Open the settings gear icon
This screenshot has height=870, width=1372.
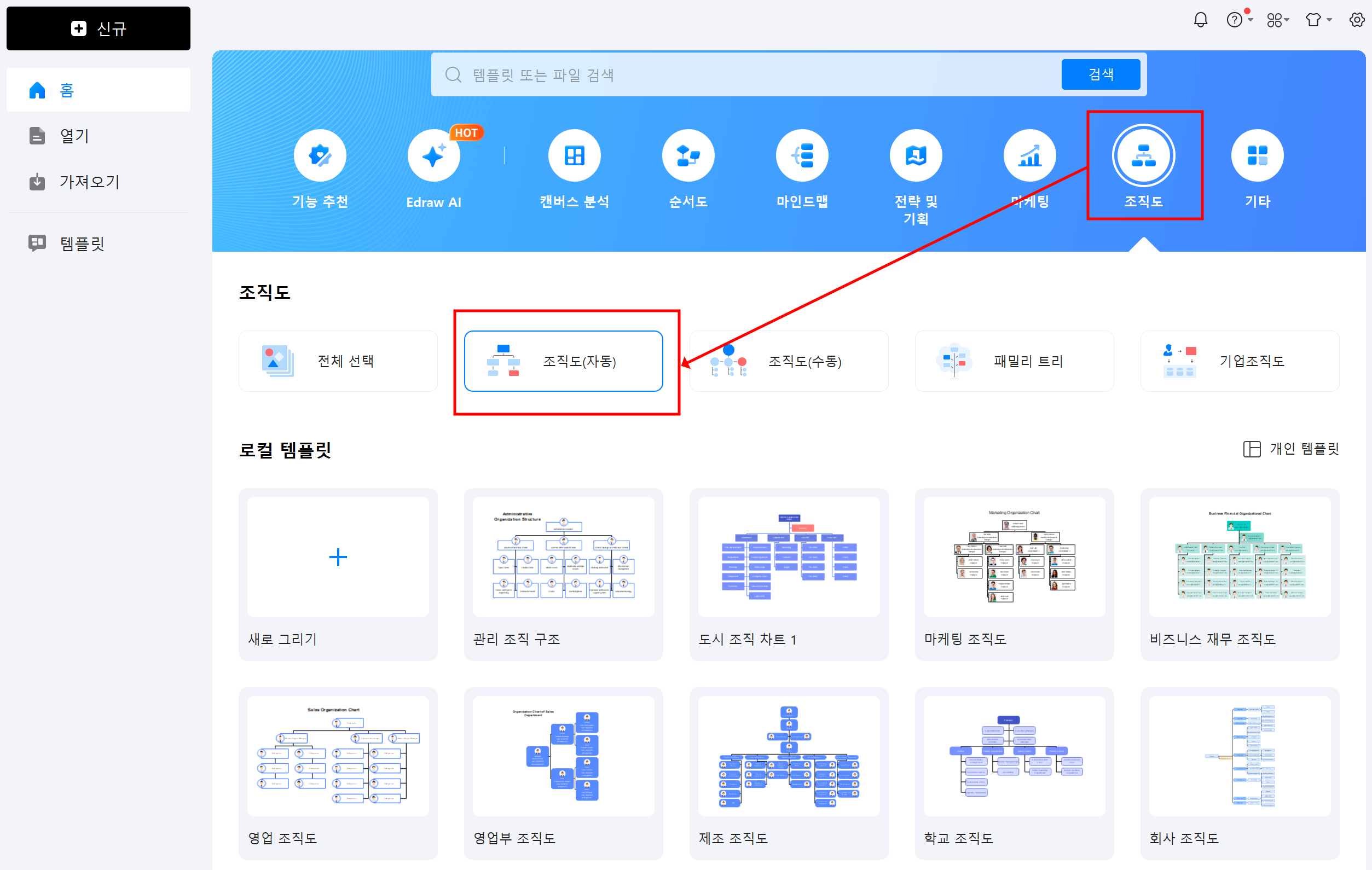coord(1357,20)
